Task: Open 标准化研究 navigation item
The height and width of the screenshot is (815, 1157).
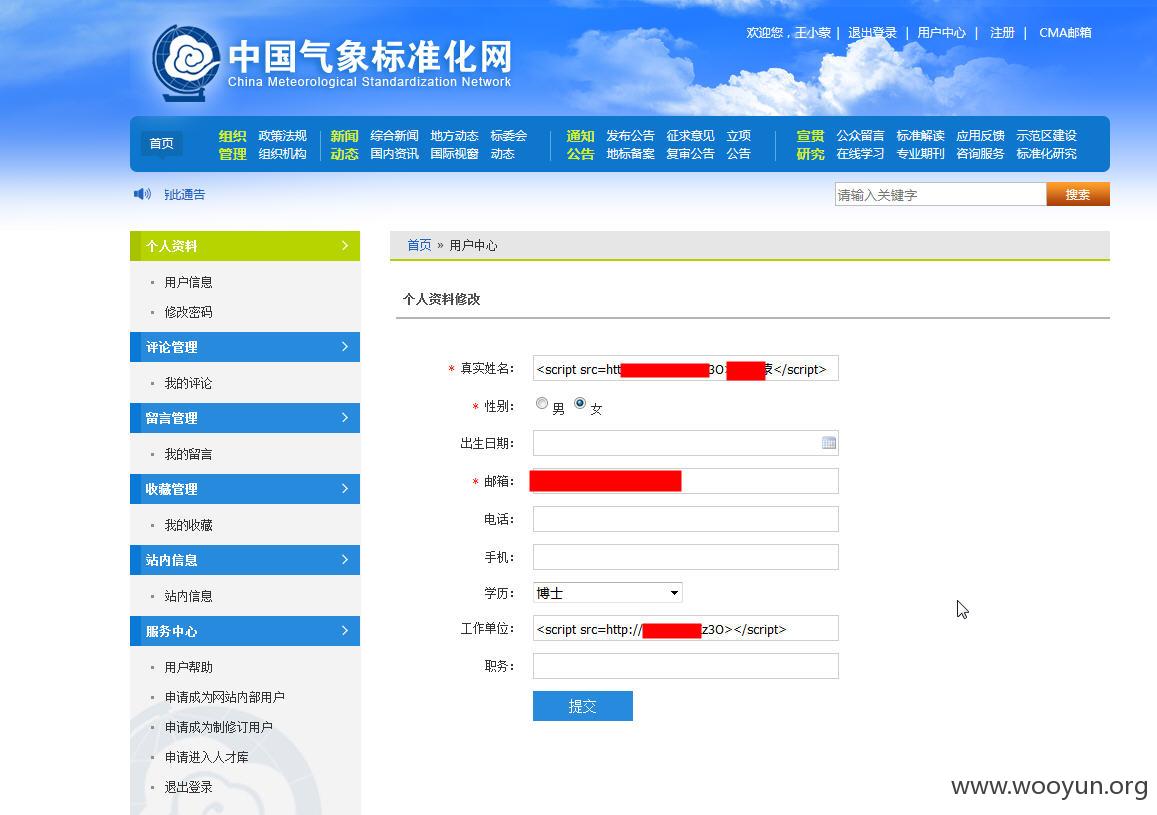Action: (1046, 153)
